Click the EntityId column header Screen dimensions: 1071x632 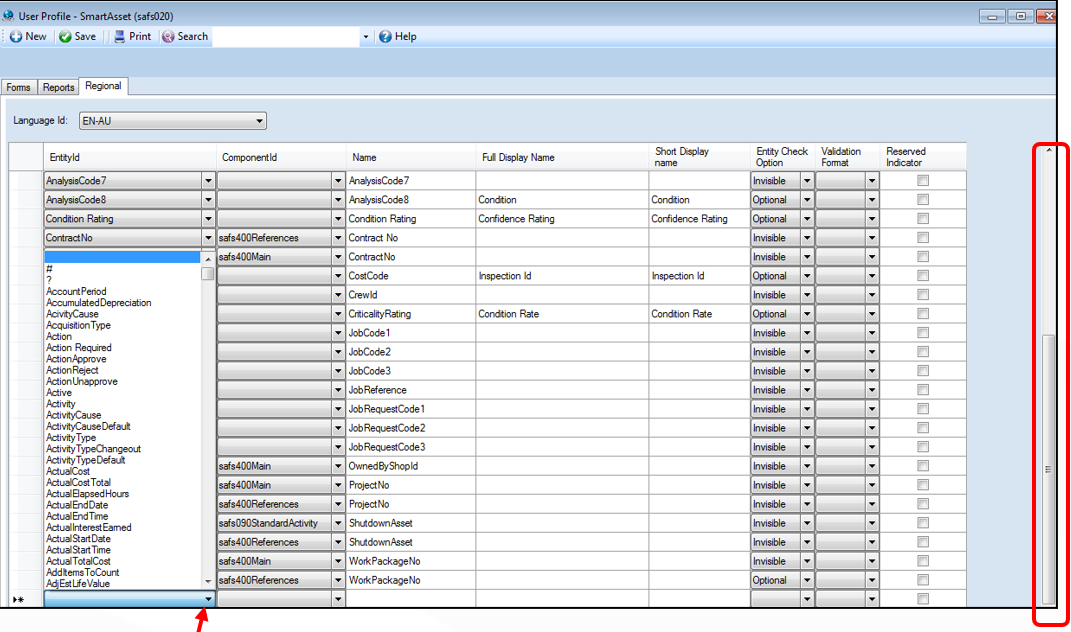130,157
